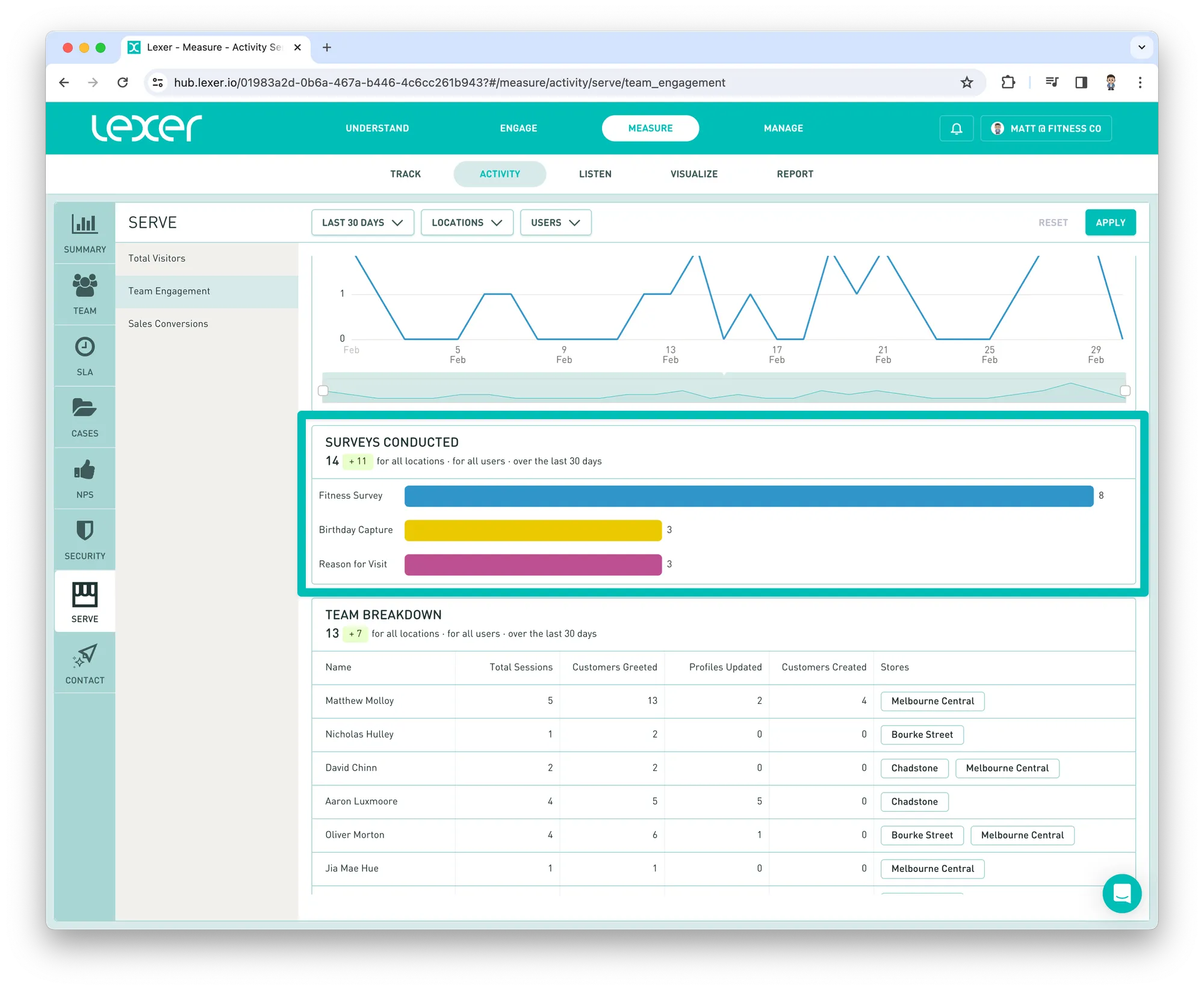This screenshot has height=990, width=1204.
Task: Open the Team people icon
Action: pos(84,285)
